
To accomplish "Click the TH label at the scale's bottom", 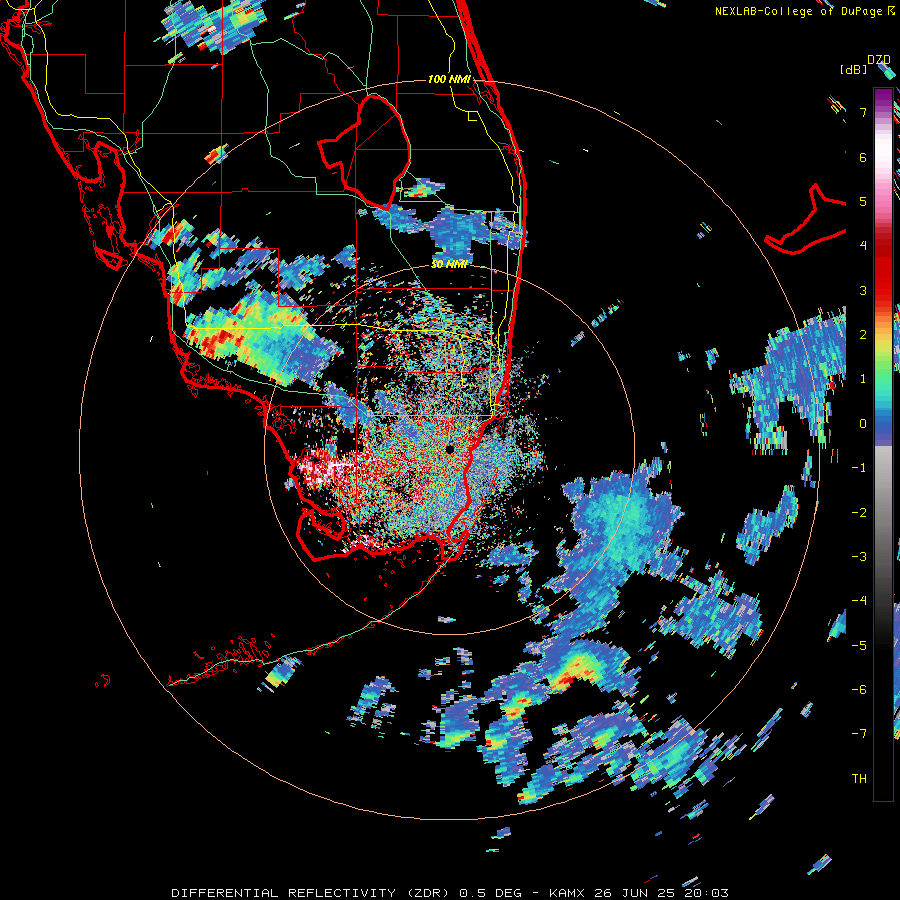I will [x=859, y=778].
